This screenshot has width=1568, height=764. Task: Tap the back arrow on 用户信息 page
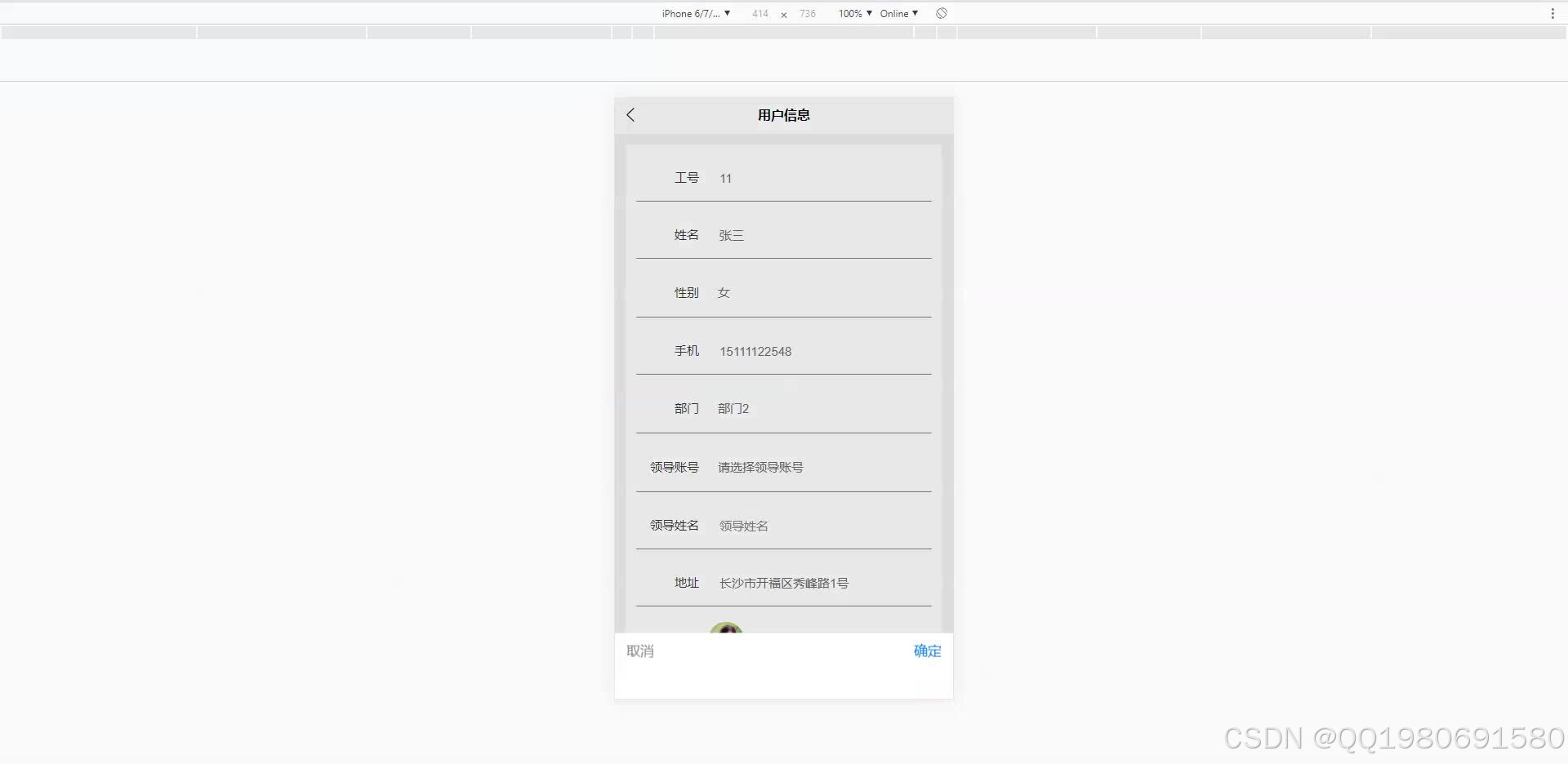(x=630, y=115)
